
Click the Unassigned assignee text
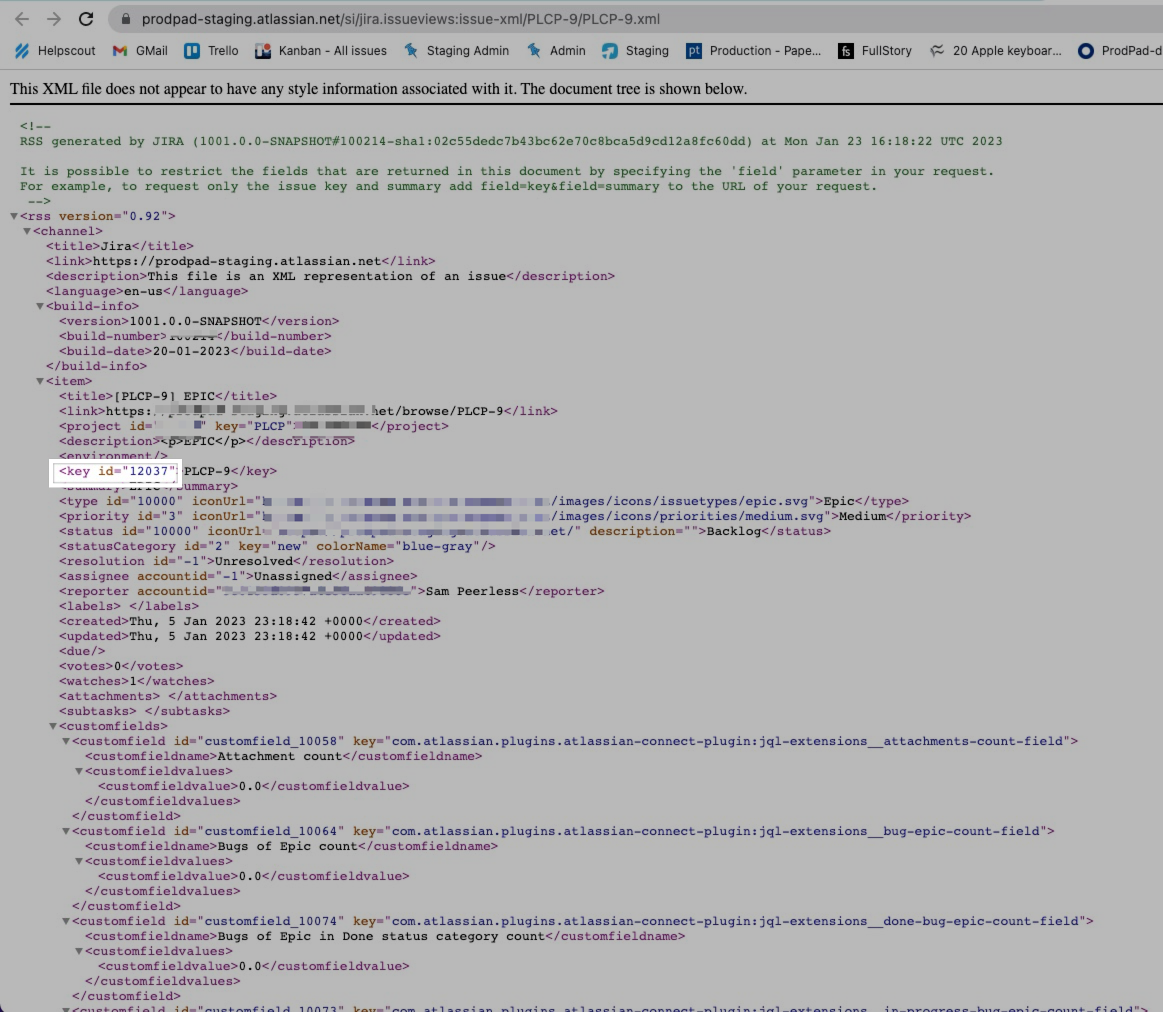pyautogui.click(x=293, y=576)
